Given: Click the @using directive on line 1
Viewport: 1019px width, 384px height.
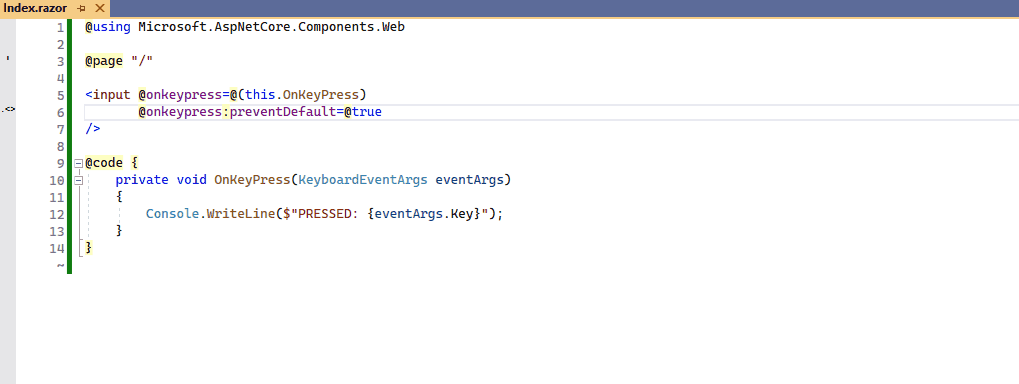Looking at the screenshot, I should tap(108, 27).
